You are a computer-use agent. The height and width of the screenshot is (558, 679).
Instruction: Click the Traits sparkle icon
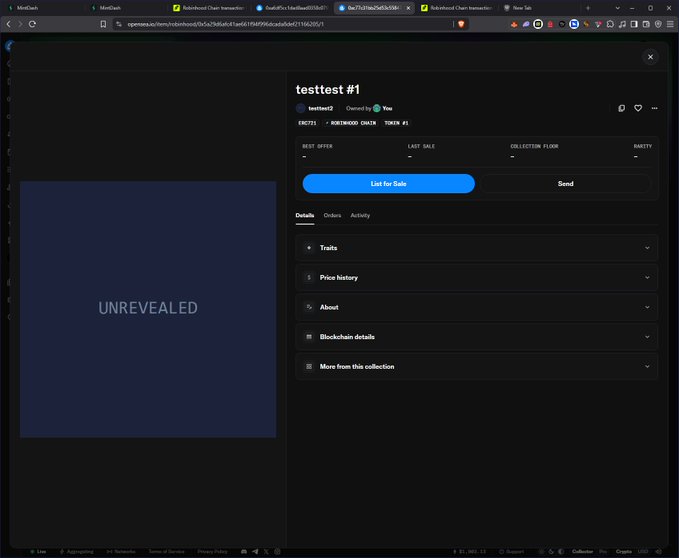tap(309, 248)
